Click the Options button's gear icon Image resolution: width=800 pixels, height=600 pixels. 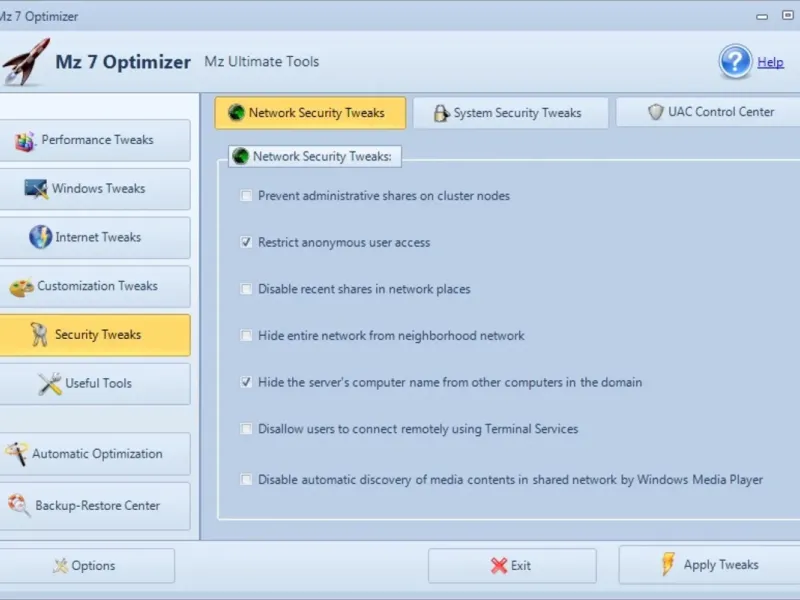(x=60, y=565)
